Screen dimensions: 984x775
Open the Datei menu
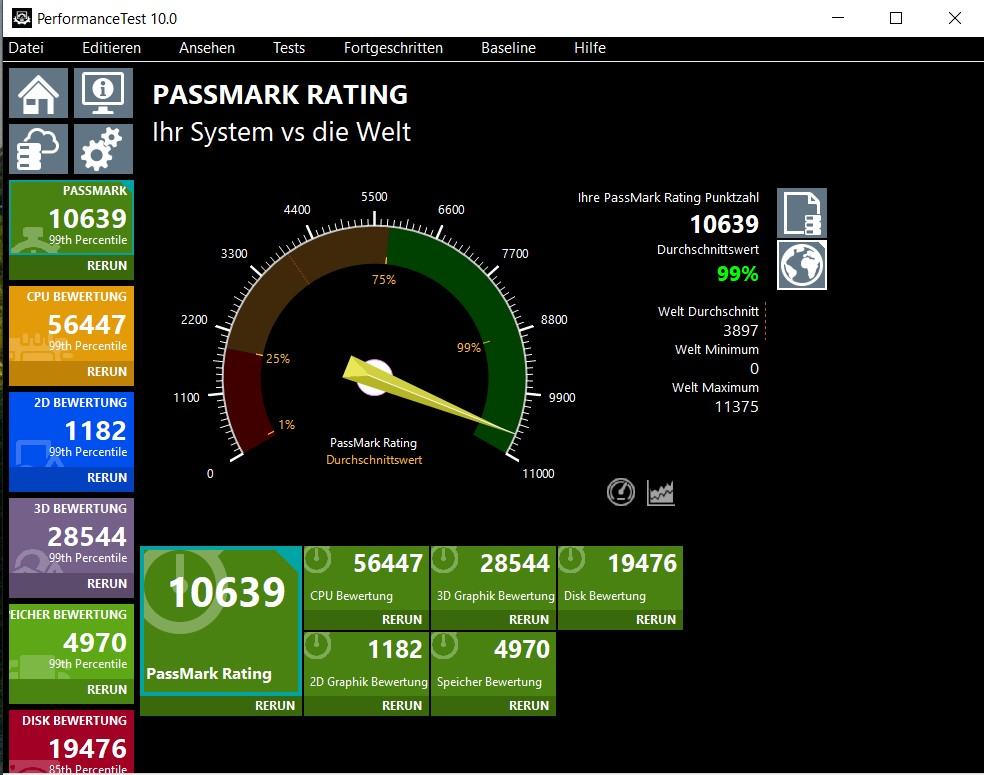[26, 48]
